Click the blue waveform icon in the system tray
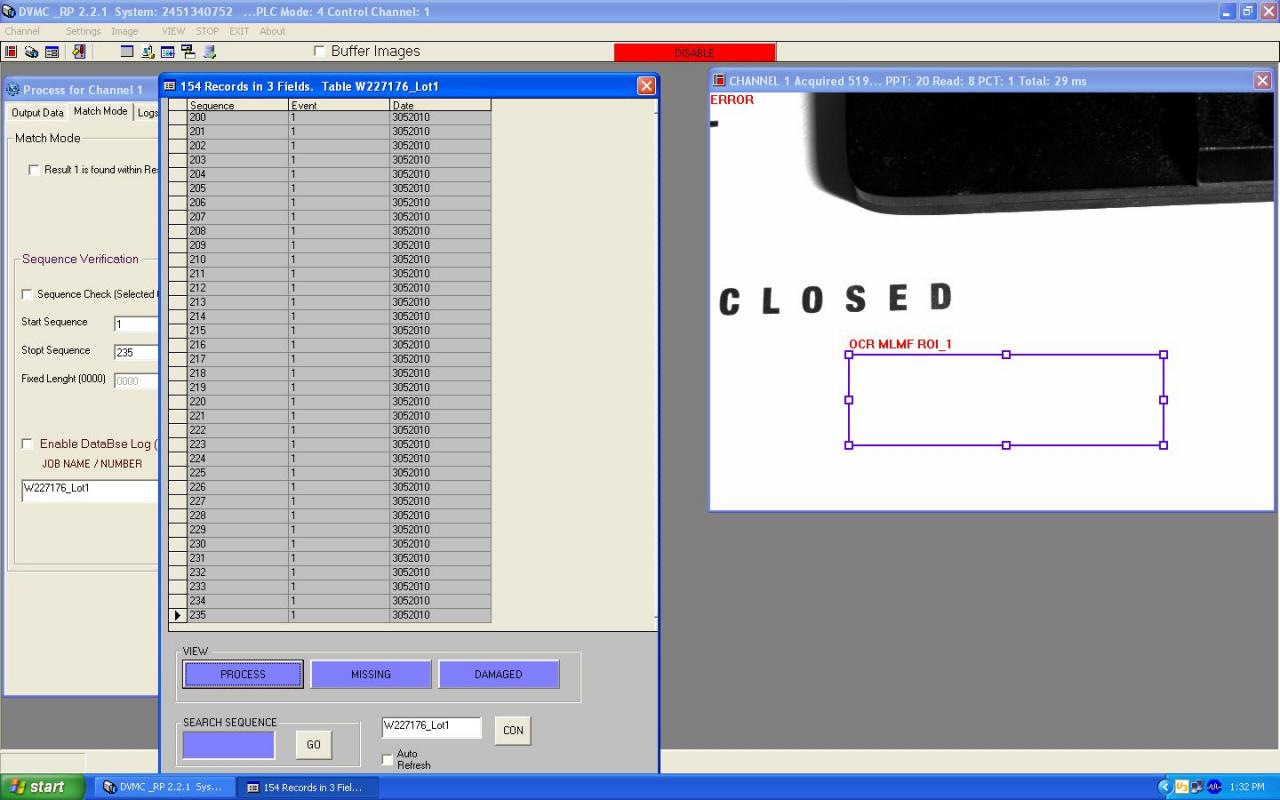Screen dimensions: 1280x800 pos(1214,787)
